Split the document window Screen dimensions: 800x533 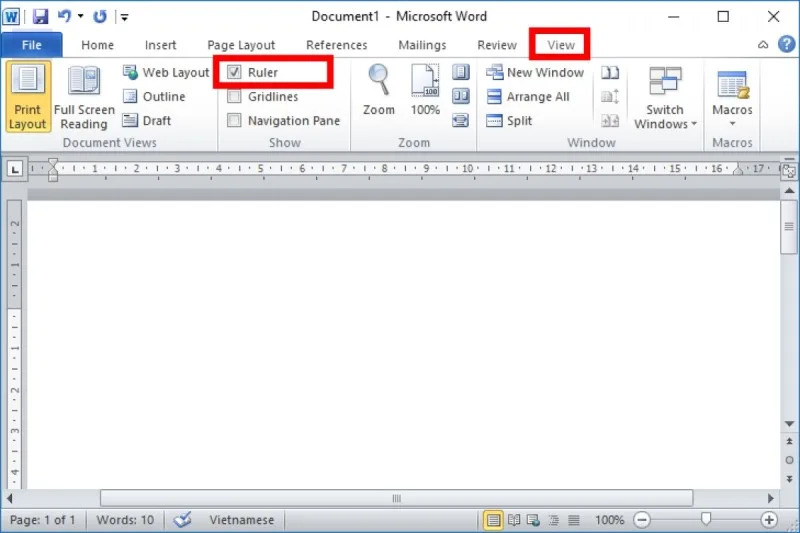[x=509, y=120]
